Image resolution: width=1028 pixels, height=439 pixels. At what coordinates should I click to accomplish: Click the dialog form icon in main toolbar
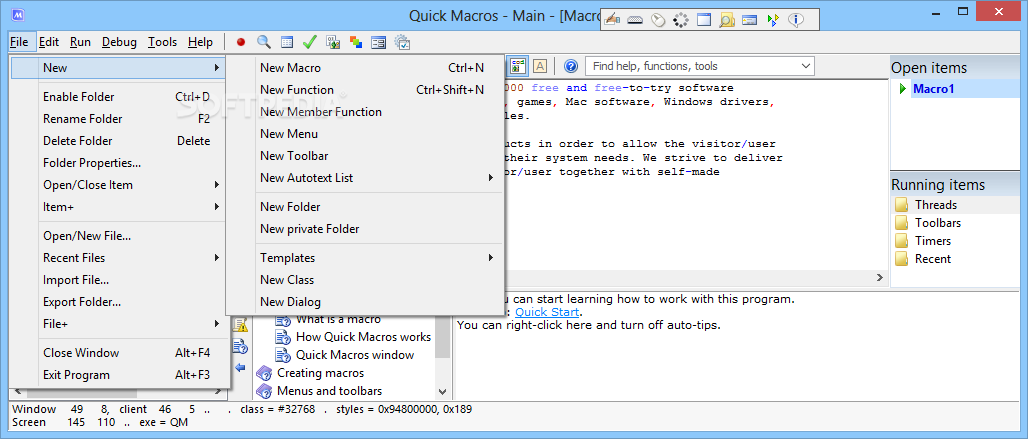click(378, 42)
